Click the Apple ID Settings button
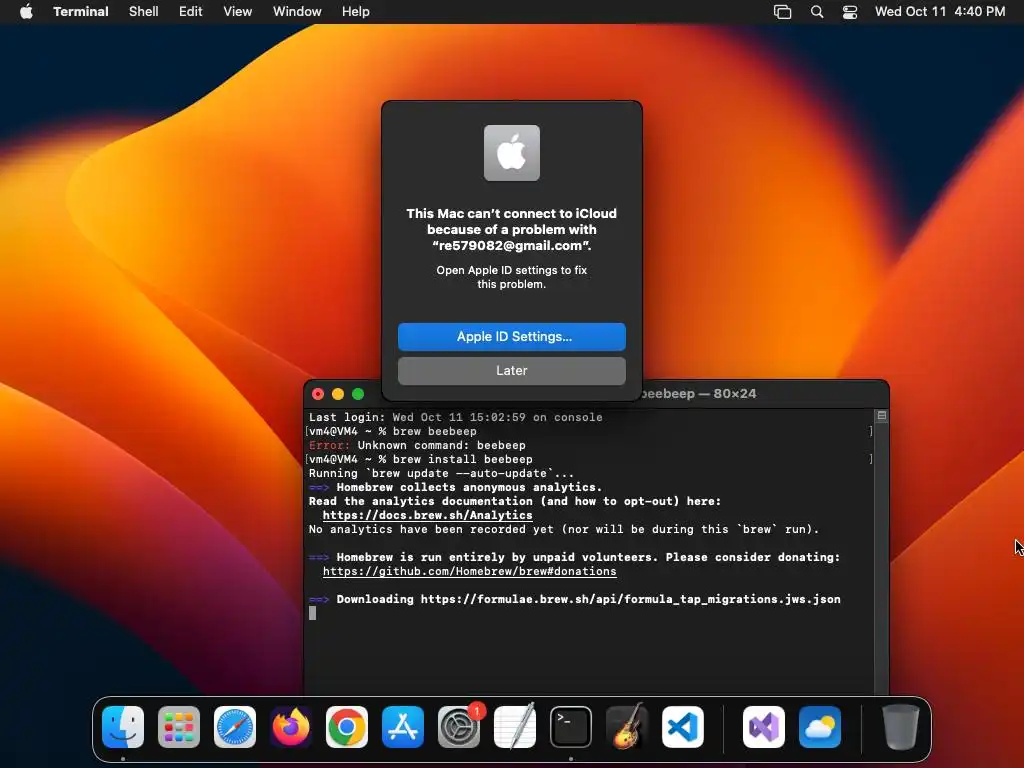Screen dimensions: 1024x768 point(512,336)
